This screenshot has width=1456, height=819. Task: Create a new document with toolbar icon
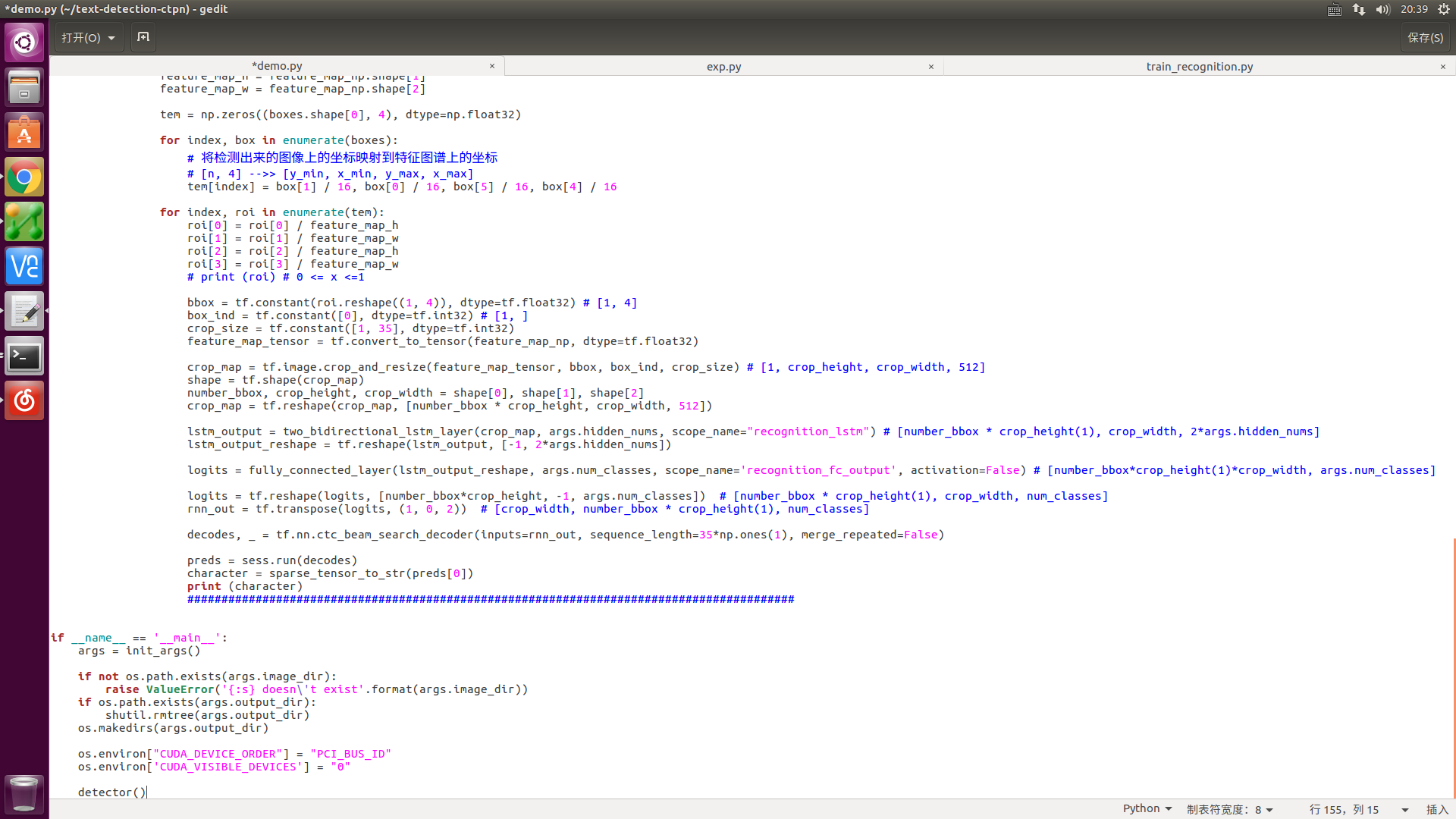point(143,37)
